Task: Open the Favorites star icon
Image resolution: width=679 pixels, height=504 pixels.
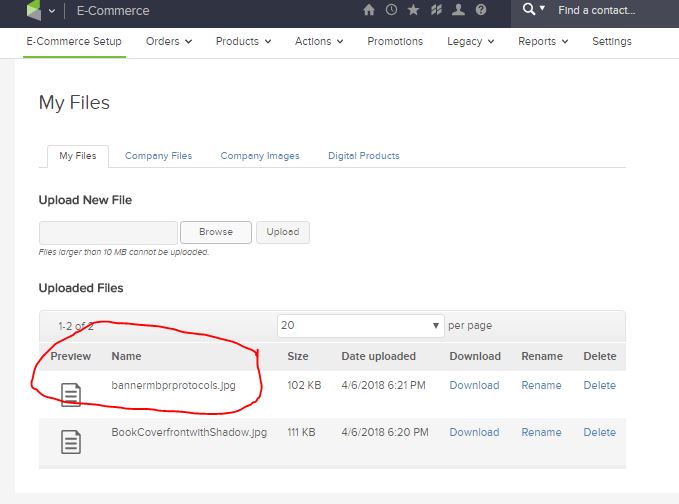Action: 414,10
